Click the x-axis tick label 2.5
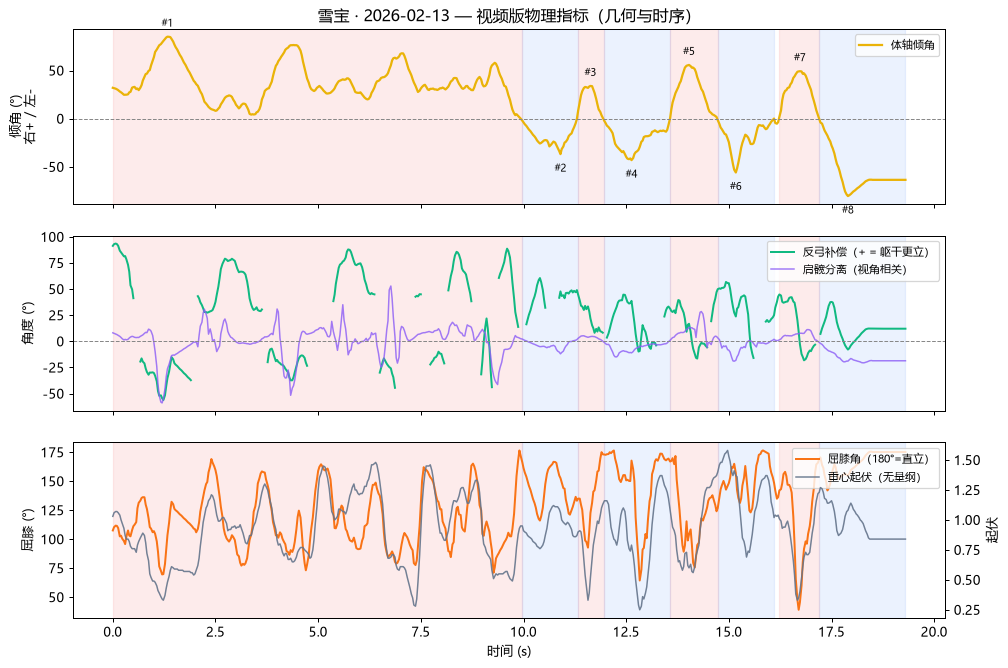This screenshot has height=668, width=1008. (x=215, y=632)
